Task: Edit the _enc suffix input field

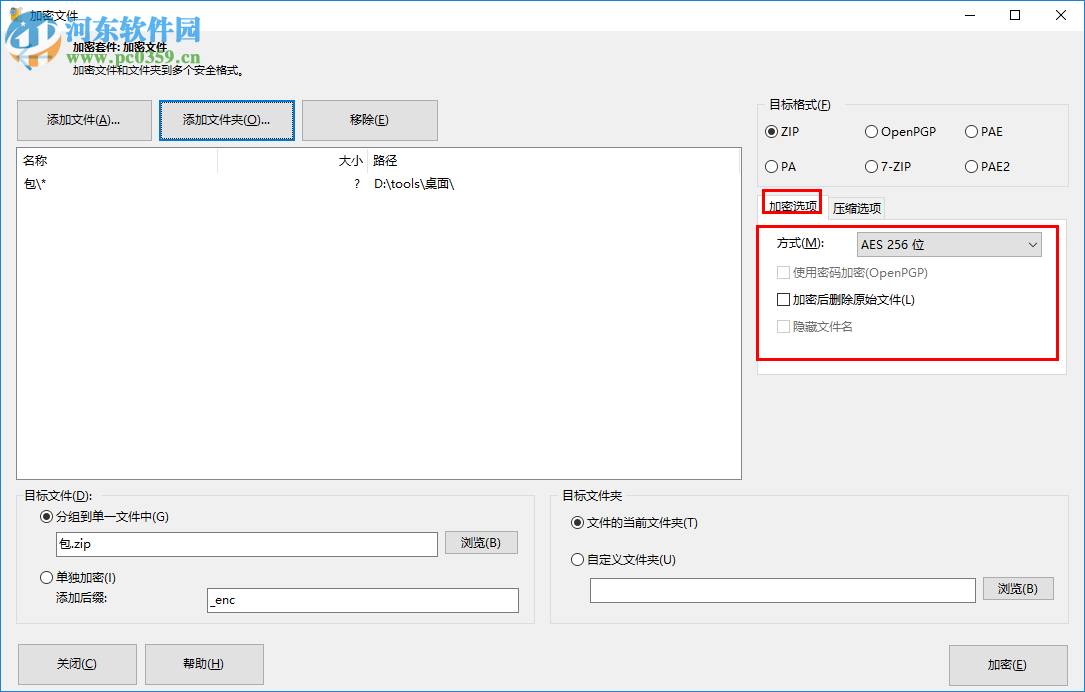Action: pos(363,600)
